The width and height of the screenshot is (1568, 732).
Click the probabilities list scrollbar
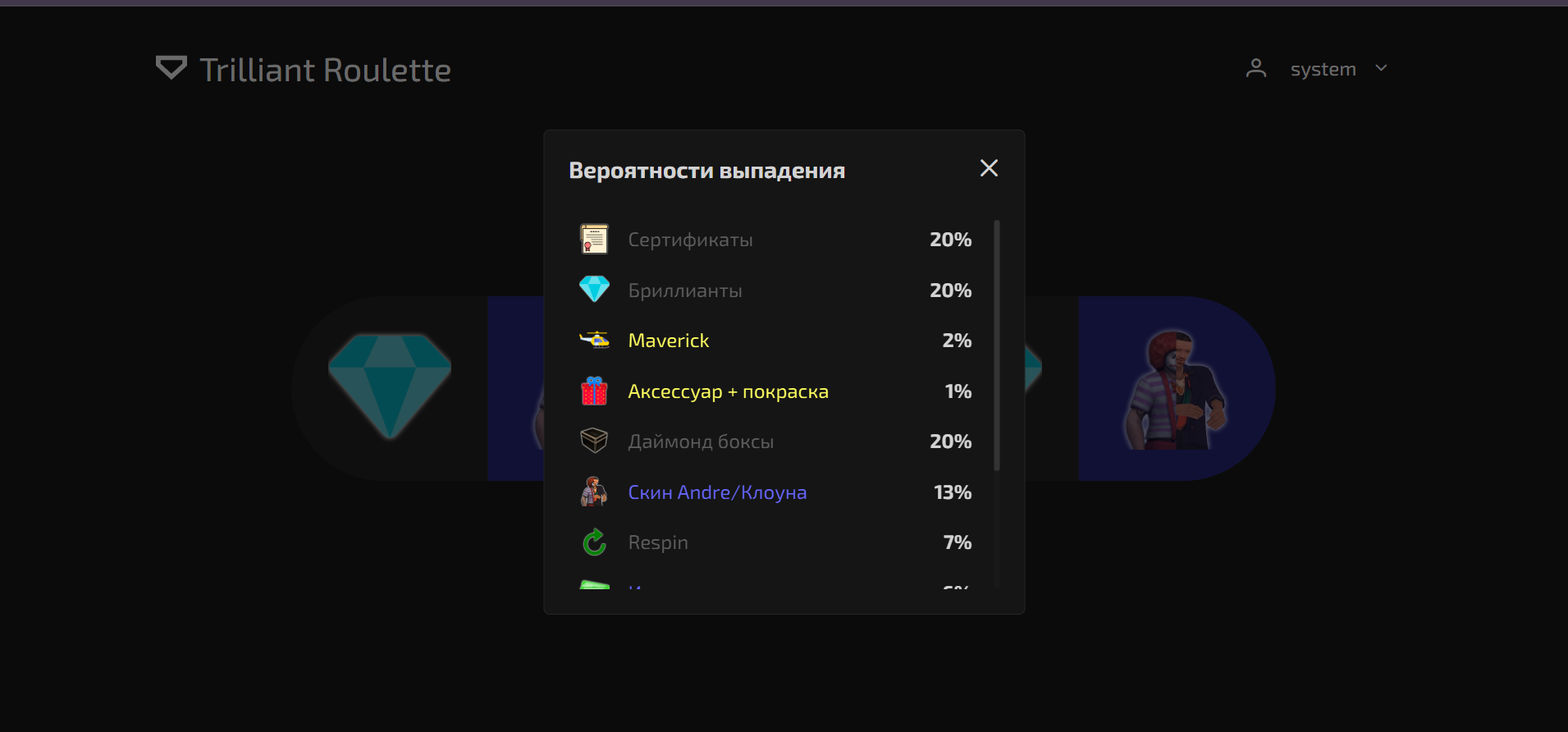coord(997,345)
